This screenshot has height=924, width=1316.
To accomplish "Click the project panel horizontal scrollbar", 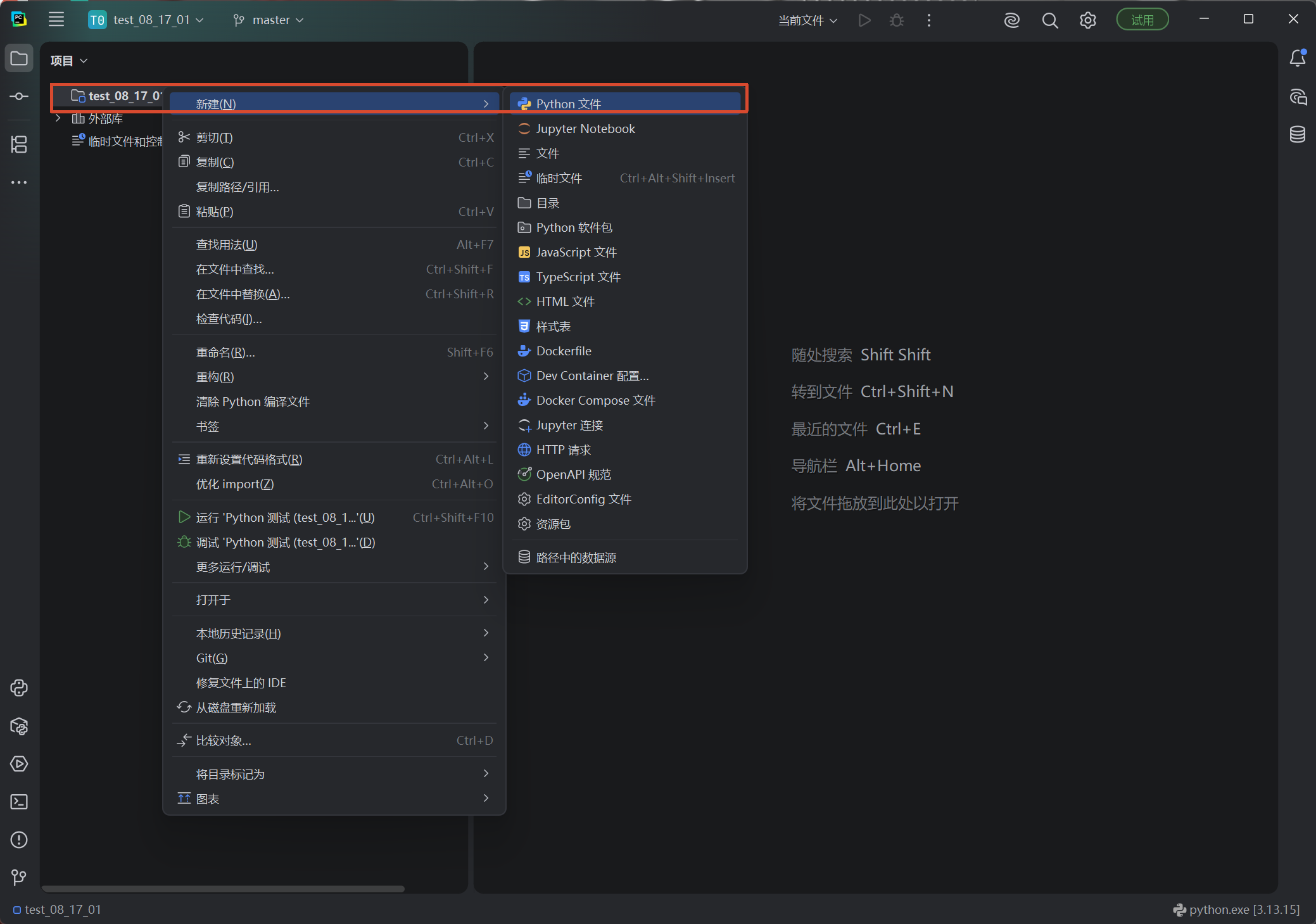I will point(223,889).
